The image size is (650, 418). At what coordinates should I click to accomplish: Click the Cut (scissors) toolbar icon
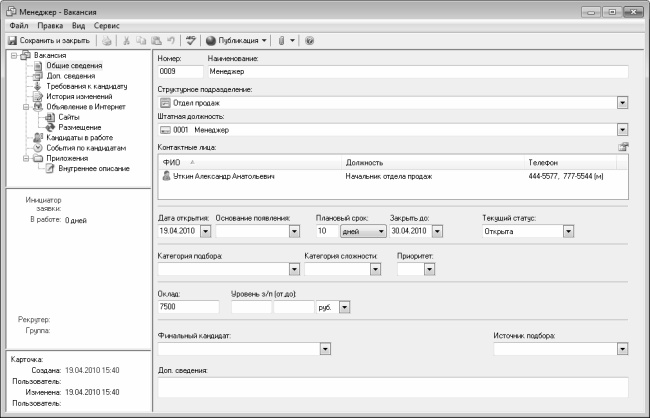[x=128, y=41]
